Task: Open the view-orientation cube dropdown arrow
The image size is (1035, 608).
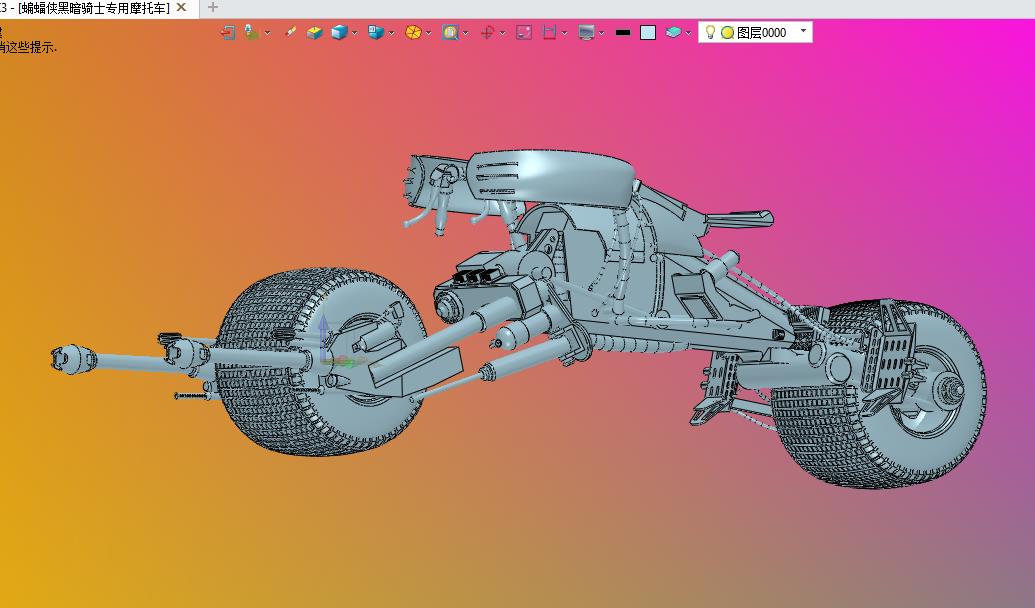Action: pyautogui.click(x=391, y=32)
